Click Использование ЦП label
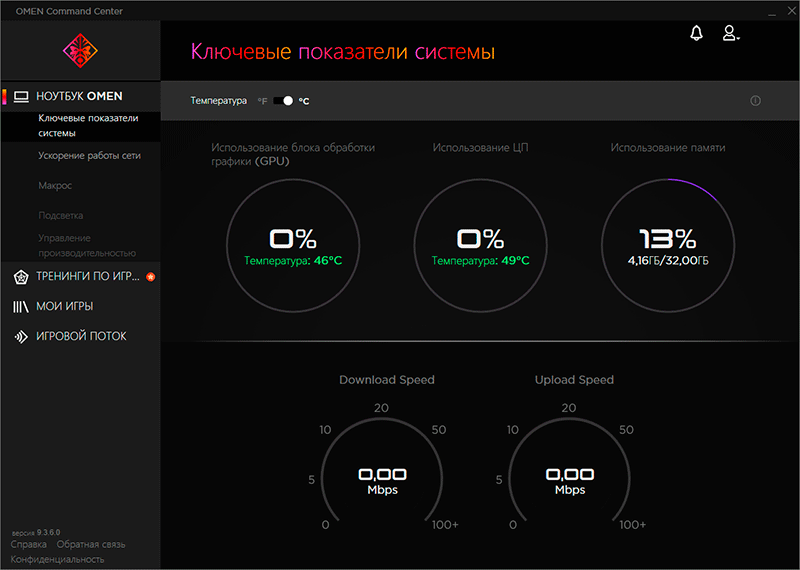 pos(481,147)
